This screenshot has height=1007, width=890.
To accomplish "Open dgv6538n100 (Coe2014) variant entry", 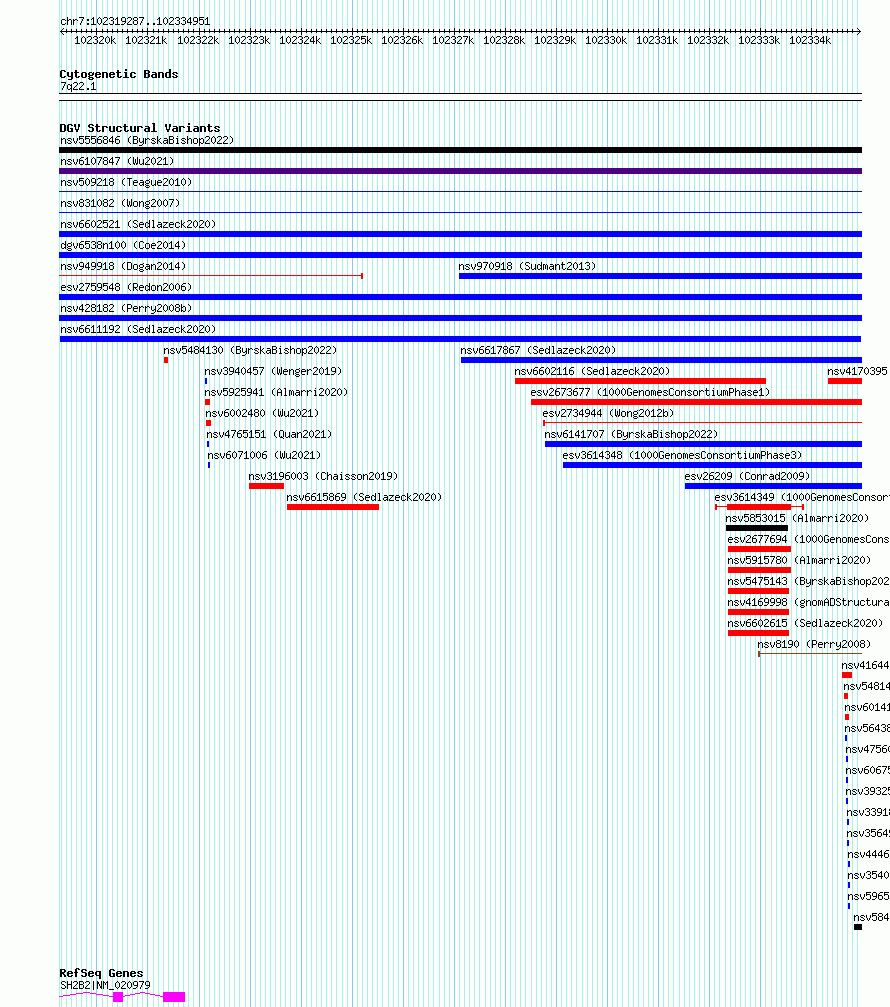I will tap(123, 245).
